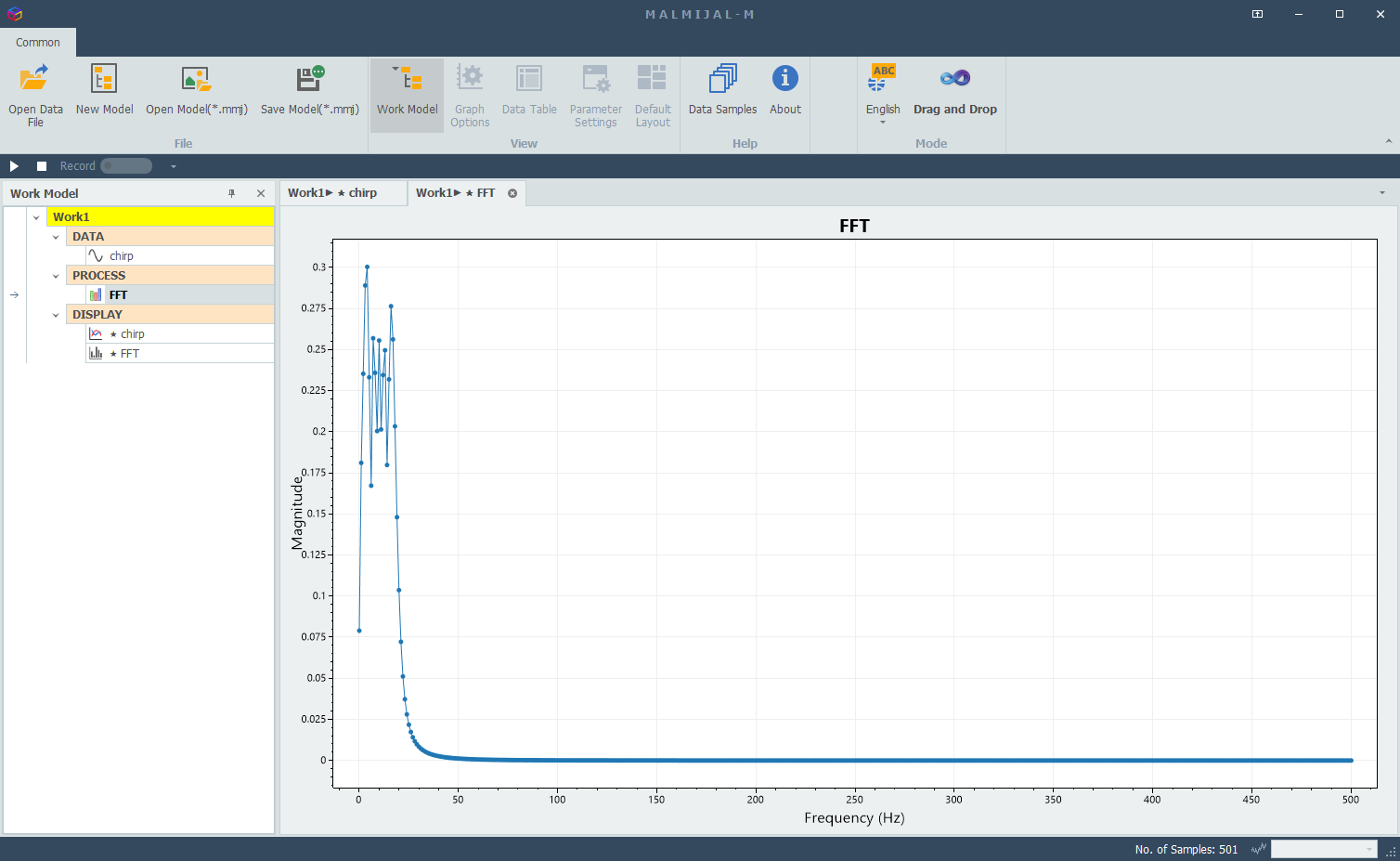The width and height of the screenshot is (1400, 861).
Task: Select chirp under DATA
Action: tap(180, 256)
